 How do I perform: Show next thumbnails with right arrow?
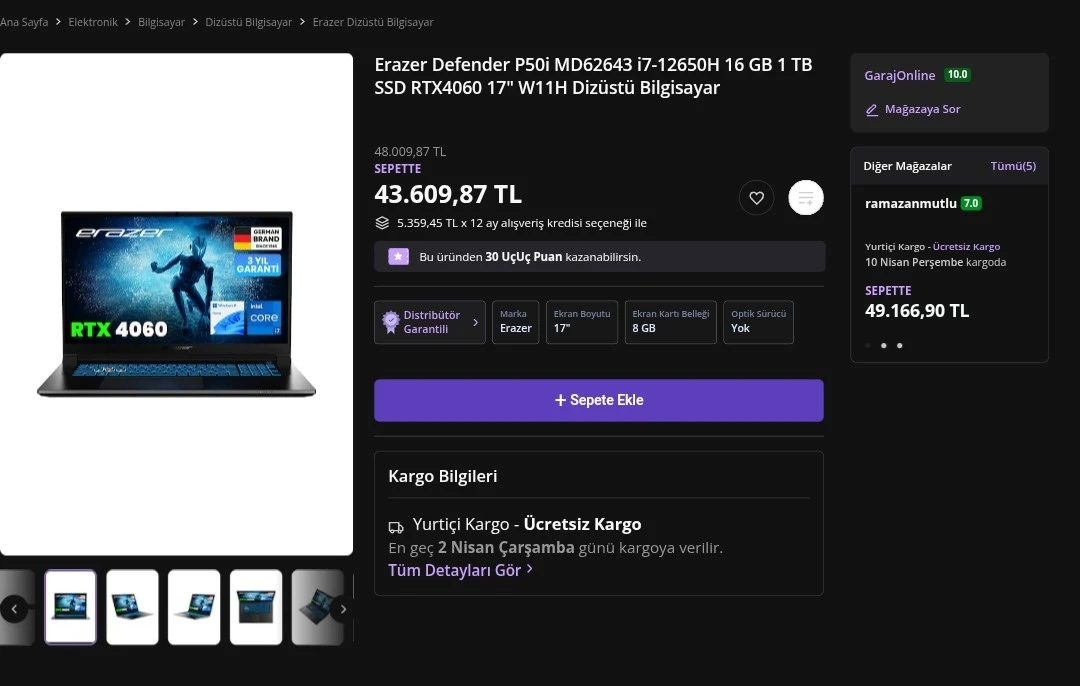[342, 609]
